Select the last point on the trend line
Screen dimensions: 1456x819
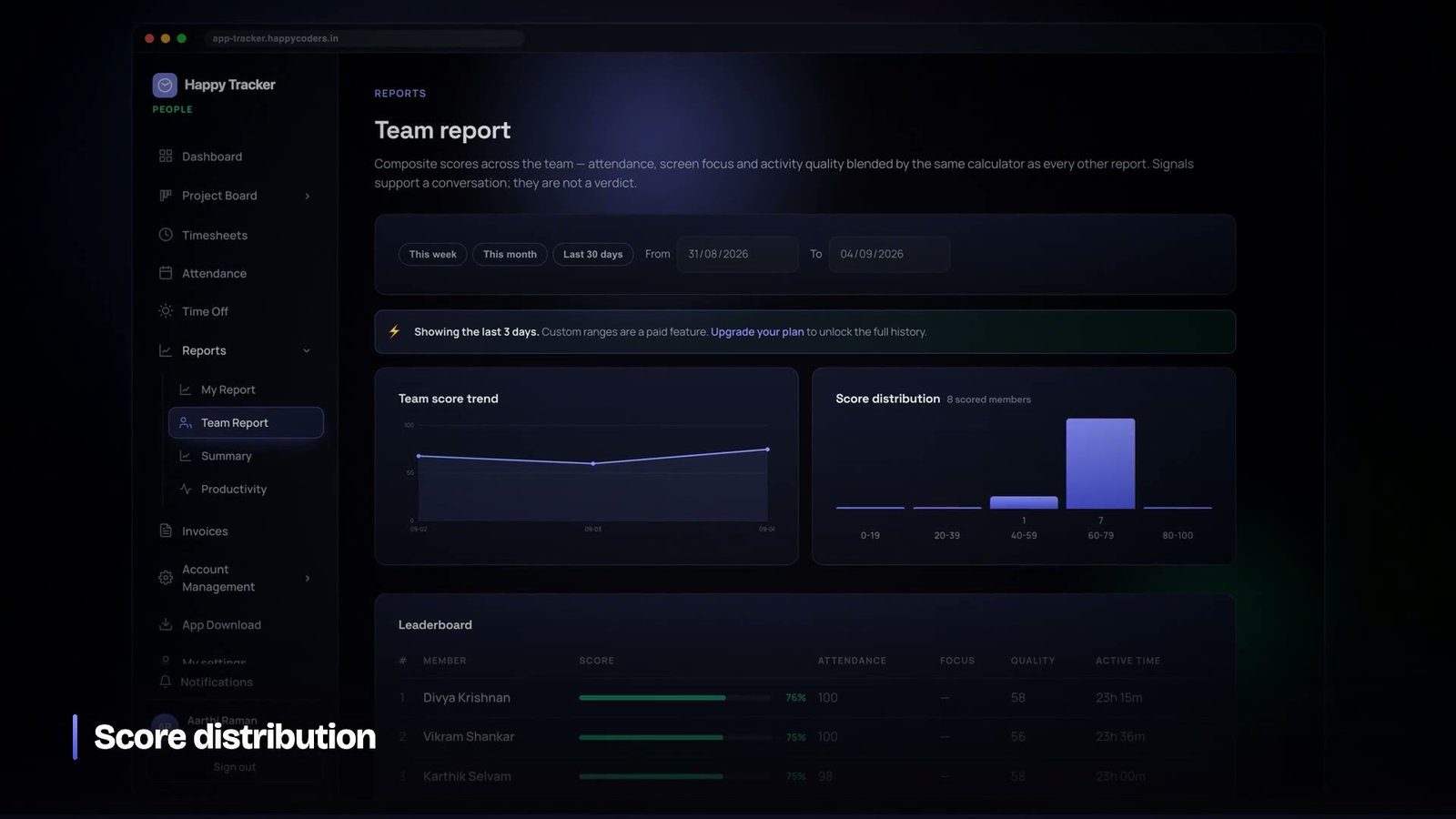(767, 450)
